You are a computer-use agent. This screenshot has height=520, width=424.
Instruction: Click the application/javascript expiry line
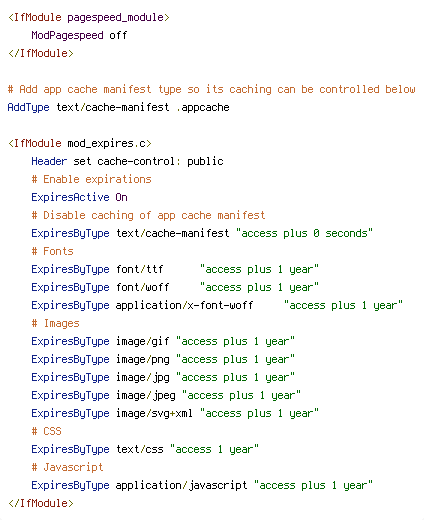pos(202,485)
